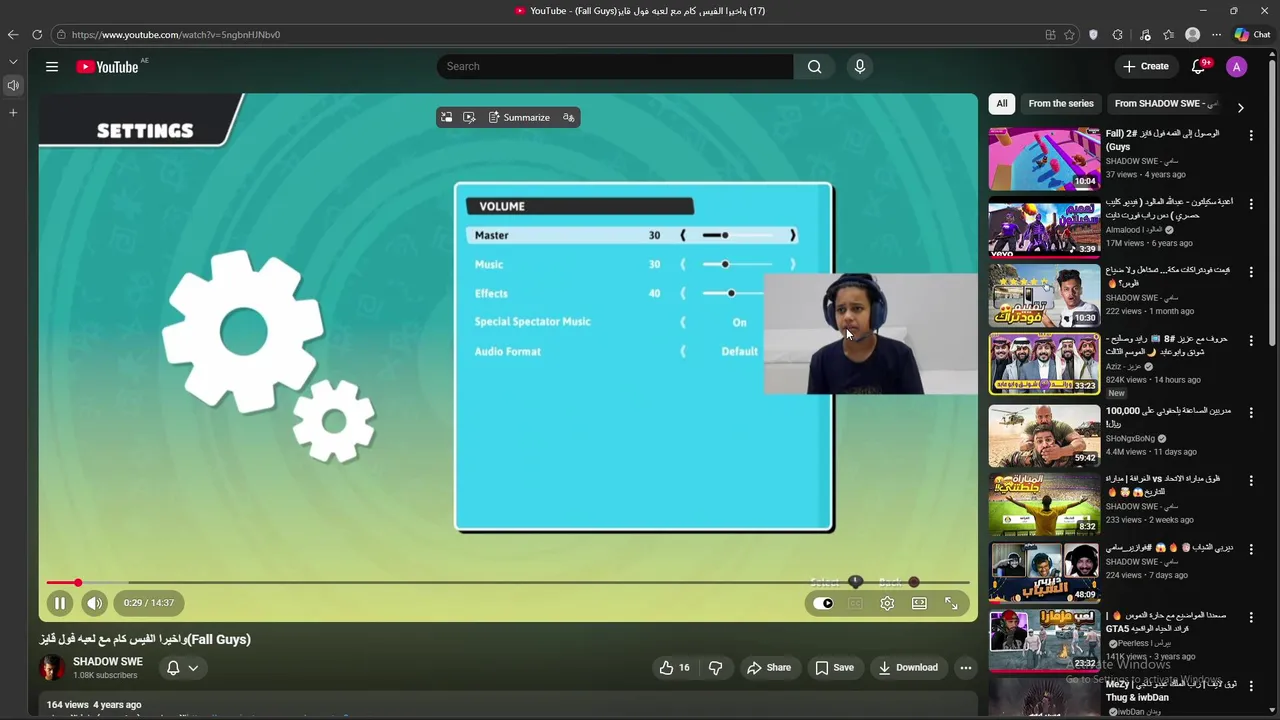Open menu for 224 views video
Screen dimensions: 1280x720
pyautogui.click(x=1251, y=550)
